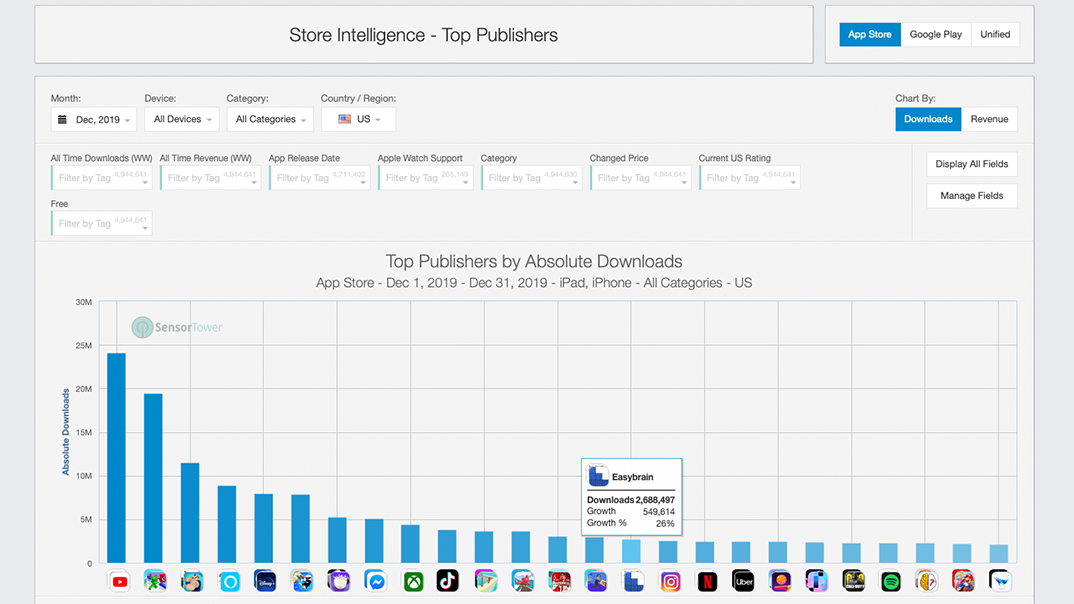Image resolution: width=1074 pixels, height=604 pixels.
Task: Open the US country selector
Action: [x=358, y=119]
